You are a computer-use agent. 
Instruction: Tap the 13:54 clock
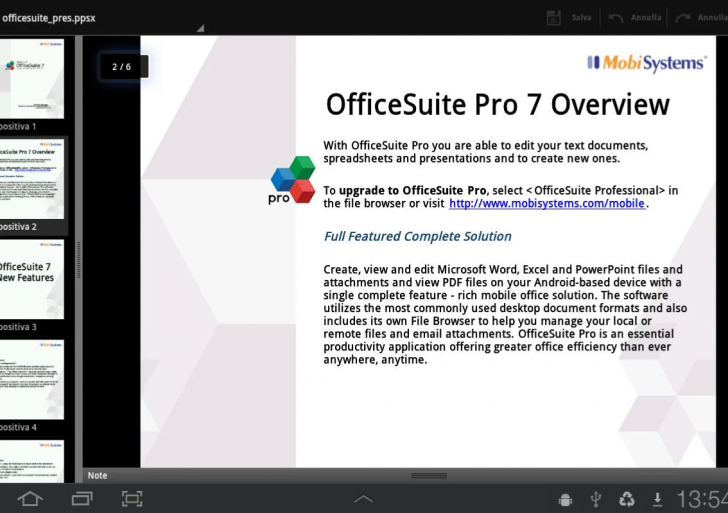[702, 500]
